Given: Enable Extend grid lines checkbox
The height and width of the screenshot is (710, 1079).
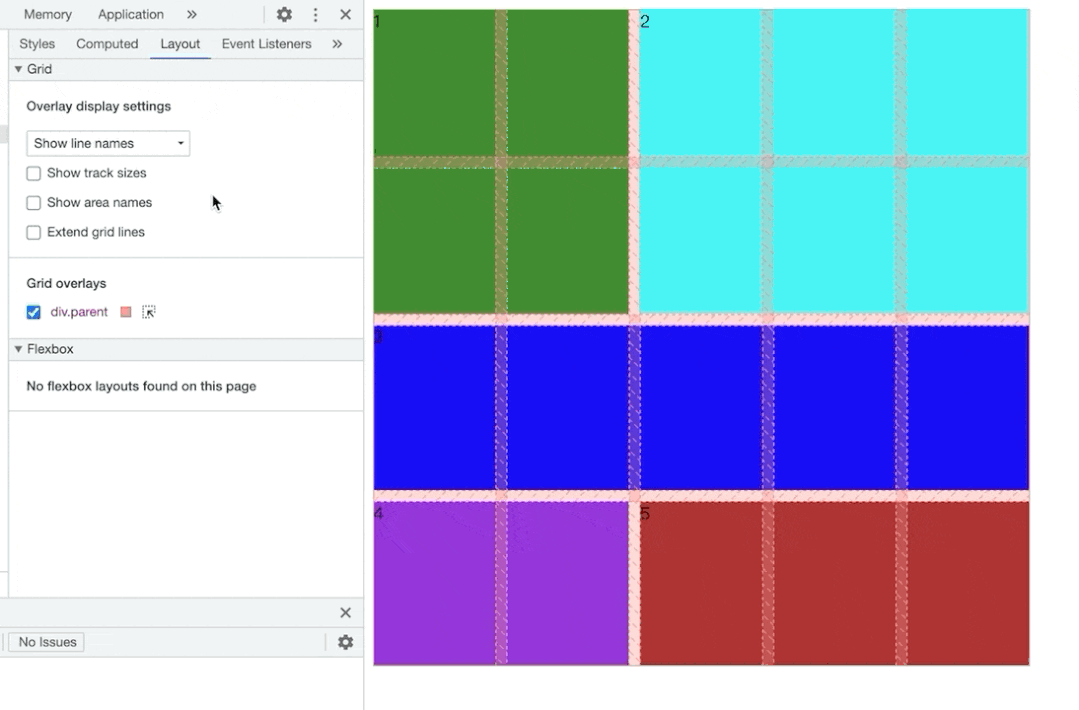Looking at the screenshot, I should point(33,233).
